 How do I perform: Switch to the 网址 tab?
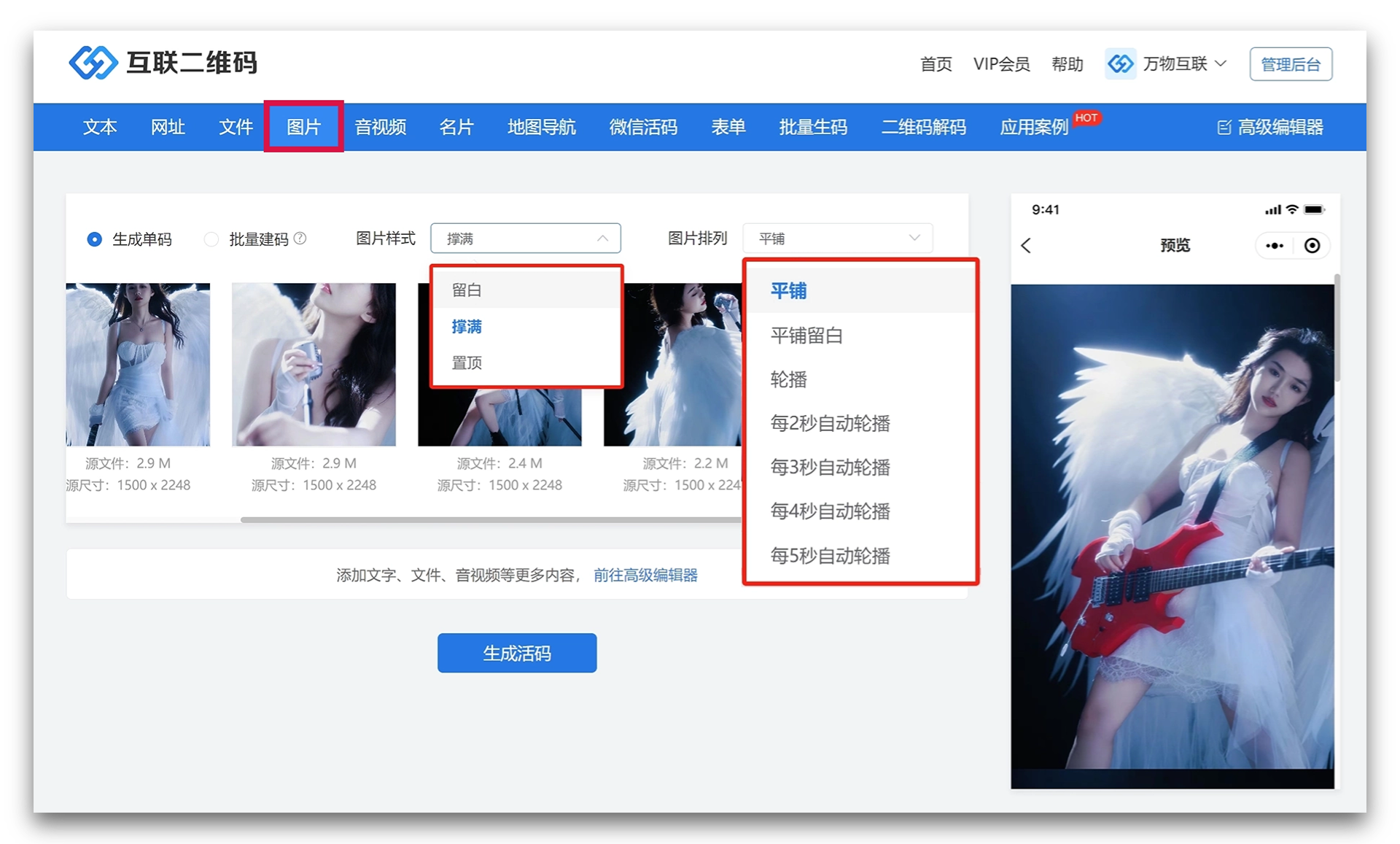168,127
